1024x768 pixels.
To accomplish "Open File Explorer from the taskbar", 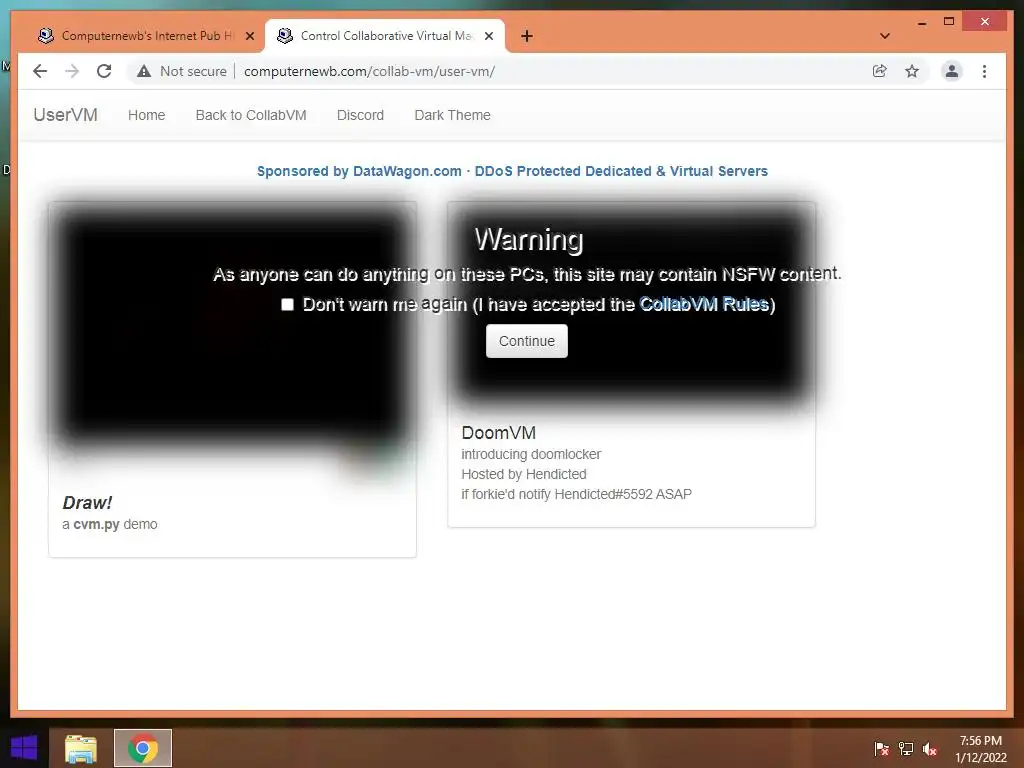I will click(x=81, y=748).
